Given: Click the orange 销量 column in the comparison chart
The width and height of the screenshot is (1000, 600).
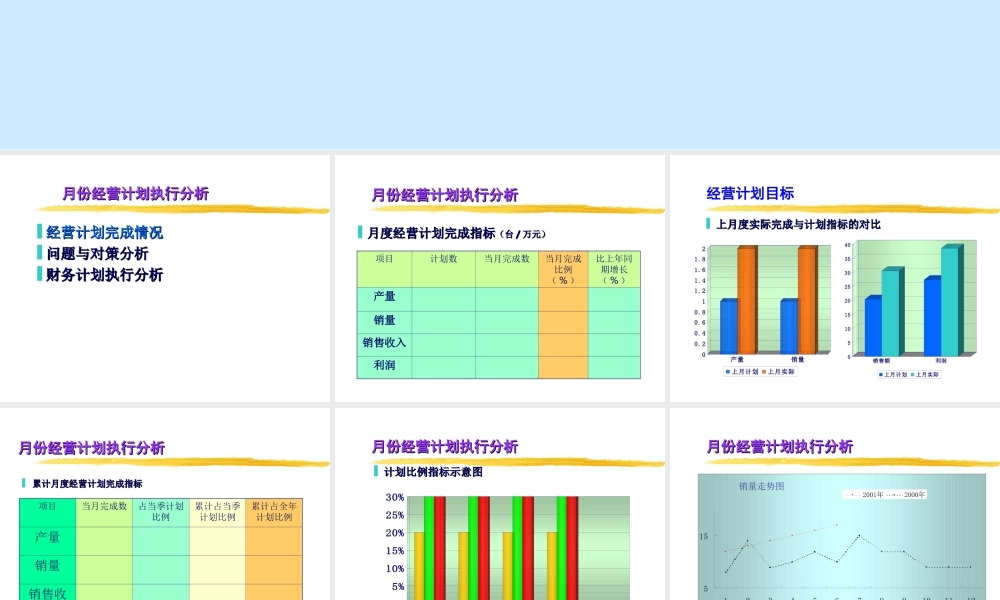Looking at the screenshot, I should [x=806, y=301].
